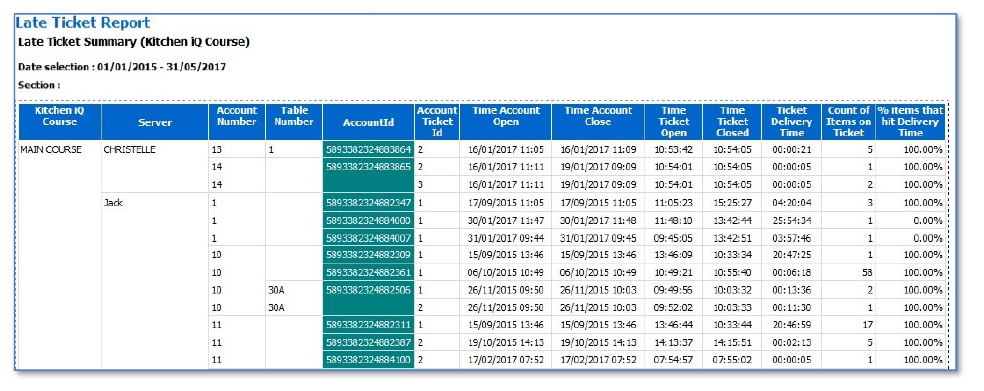Open AccountId 5893382324882387 link

(x=368, y=343)
